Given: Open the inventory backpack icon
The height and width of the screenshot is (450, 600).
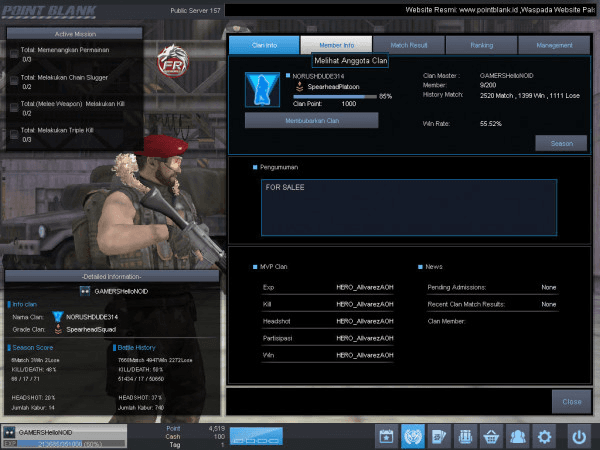Looking at the screenshot, I should coord(465,437).
